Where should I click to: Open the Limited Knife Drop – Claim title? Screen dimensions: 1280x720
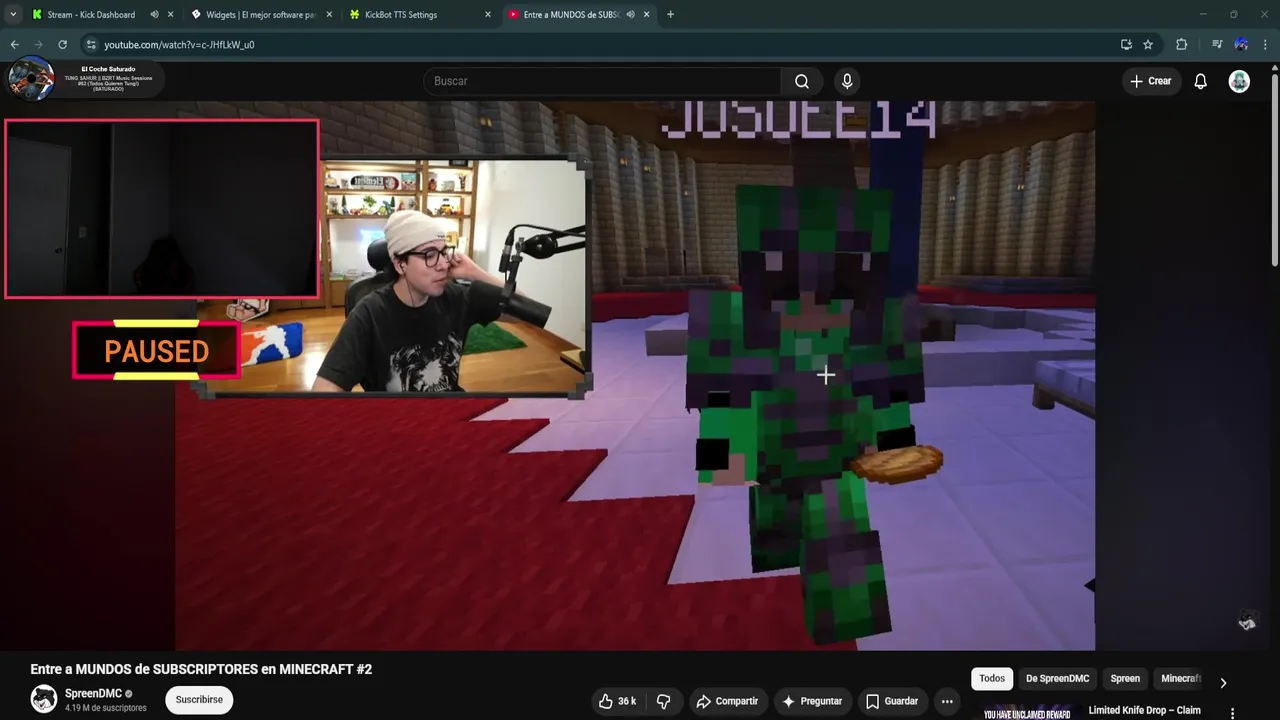1144,710
